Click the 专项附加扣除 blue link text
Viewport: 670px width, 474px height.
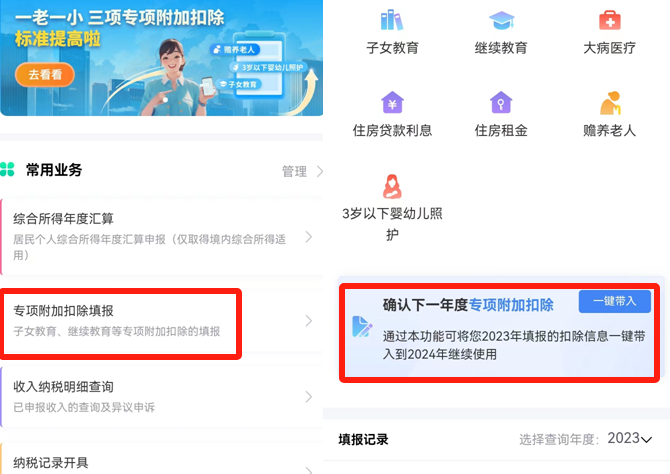point(511,305)
